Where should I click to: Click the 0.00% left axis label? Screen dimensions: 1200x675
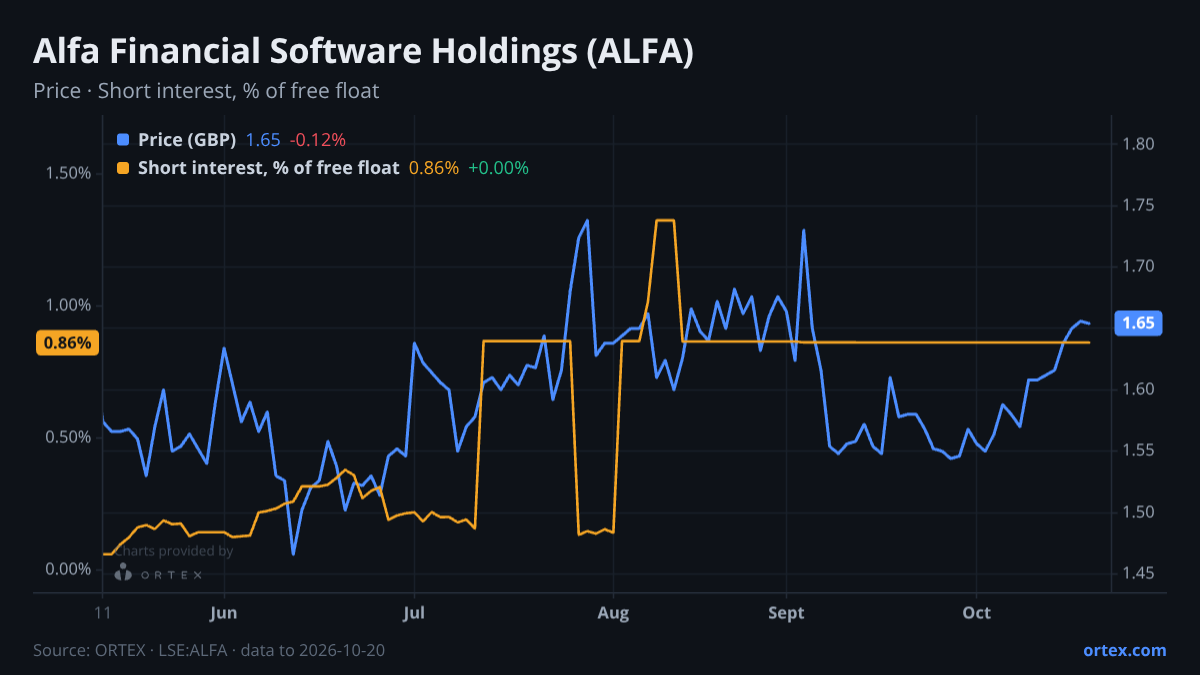[68, 569]
